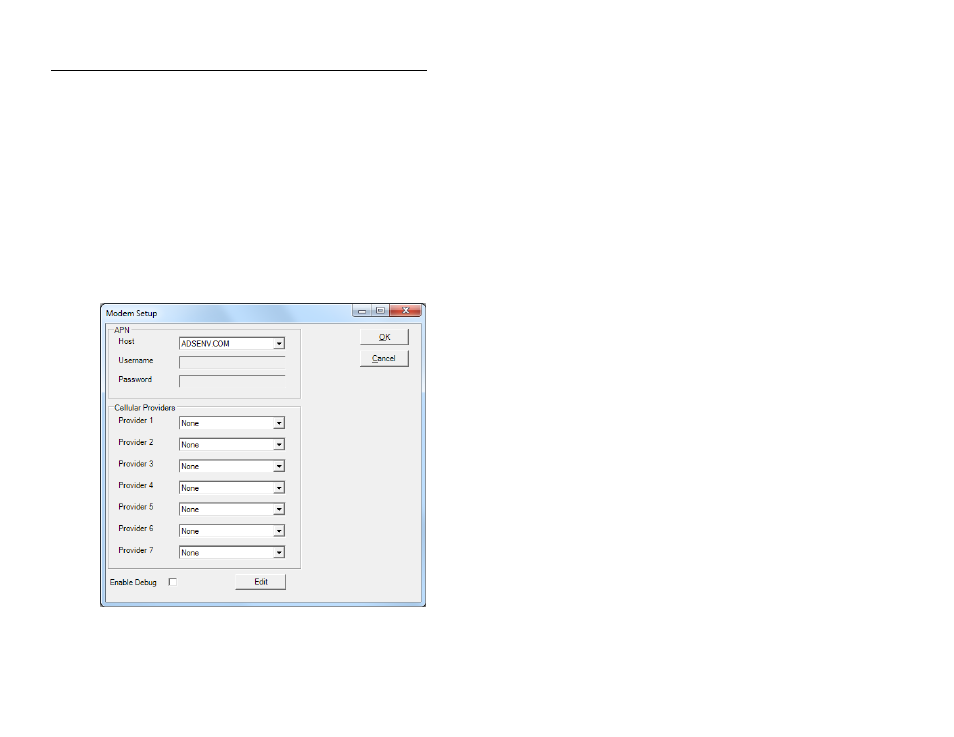954x737 pixels.
Task: Open the Host dropdown arrow
Action: [279, 344]
